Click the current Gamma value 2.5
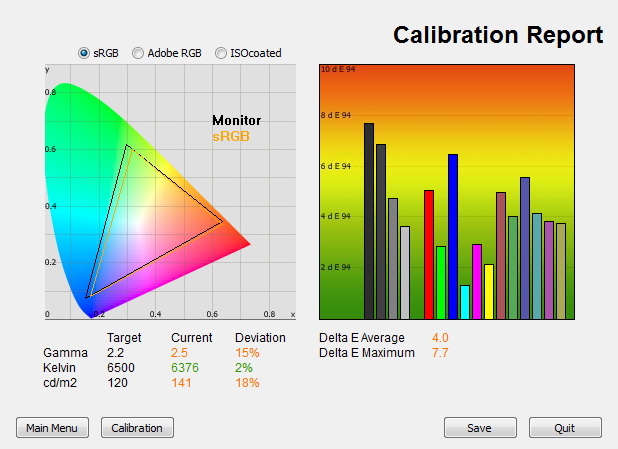 (179, 352)
